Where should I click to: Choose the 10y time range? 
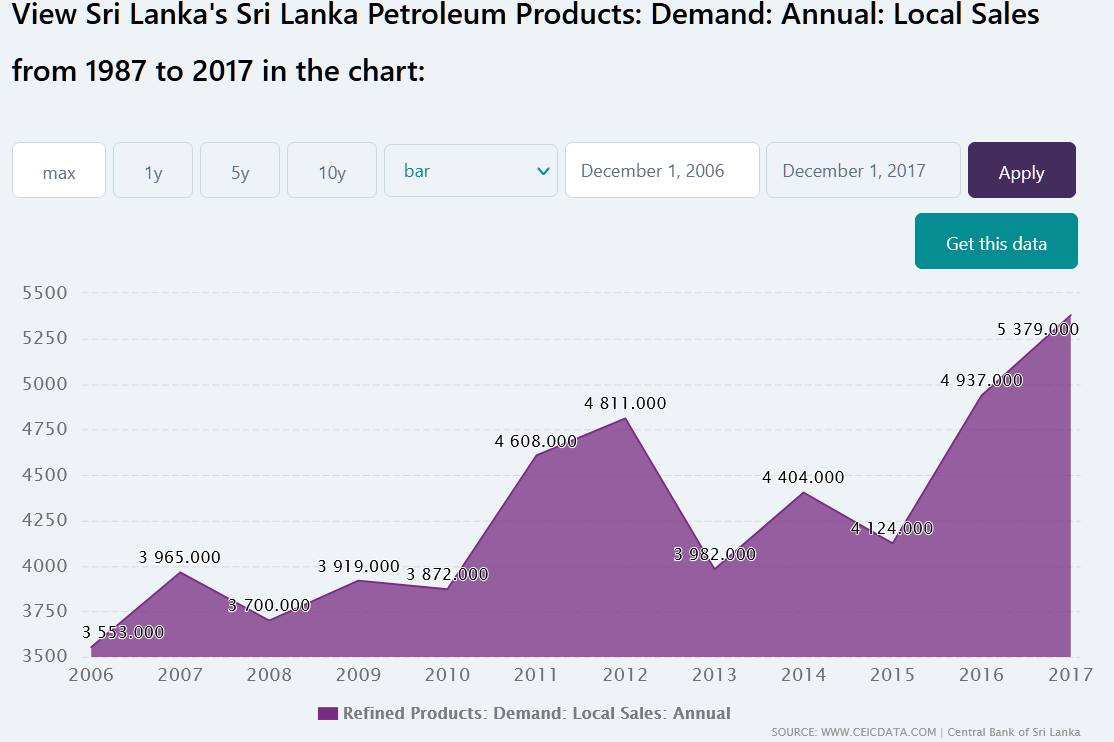tap(332, 171)
